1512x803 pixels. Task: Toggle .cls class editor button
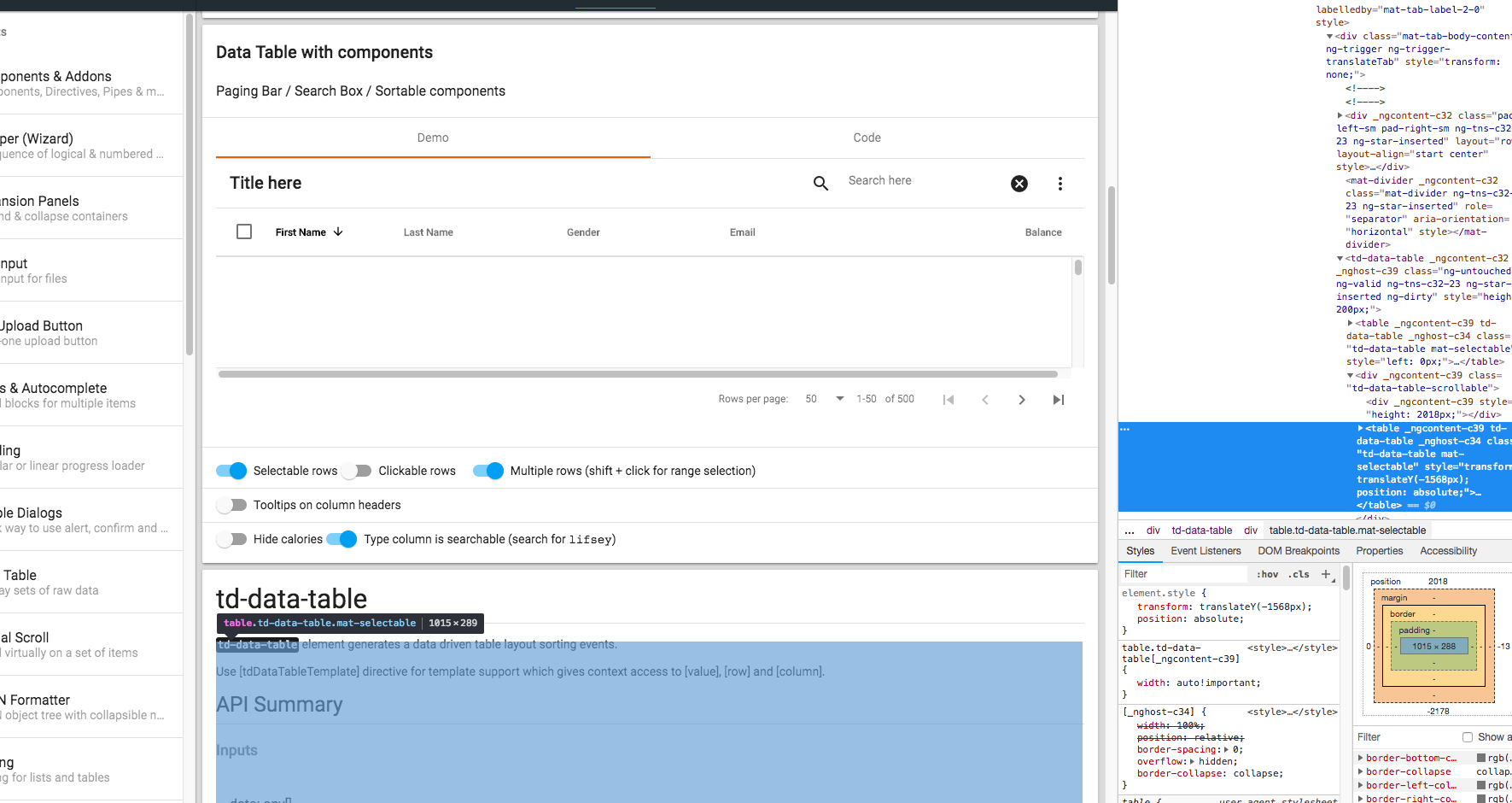coord(1299,574)
